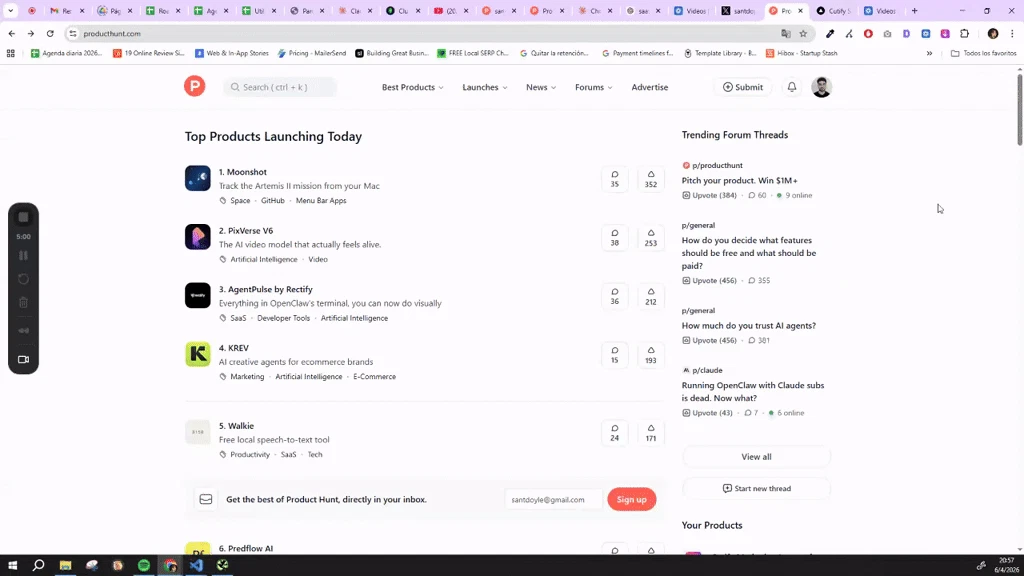Open the Advertise menu item
1024x576 pixels.
649,87
